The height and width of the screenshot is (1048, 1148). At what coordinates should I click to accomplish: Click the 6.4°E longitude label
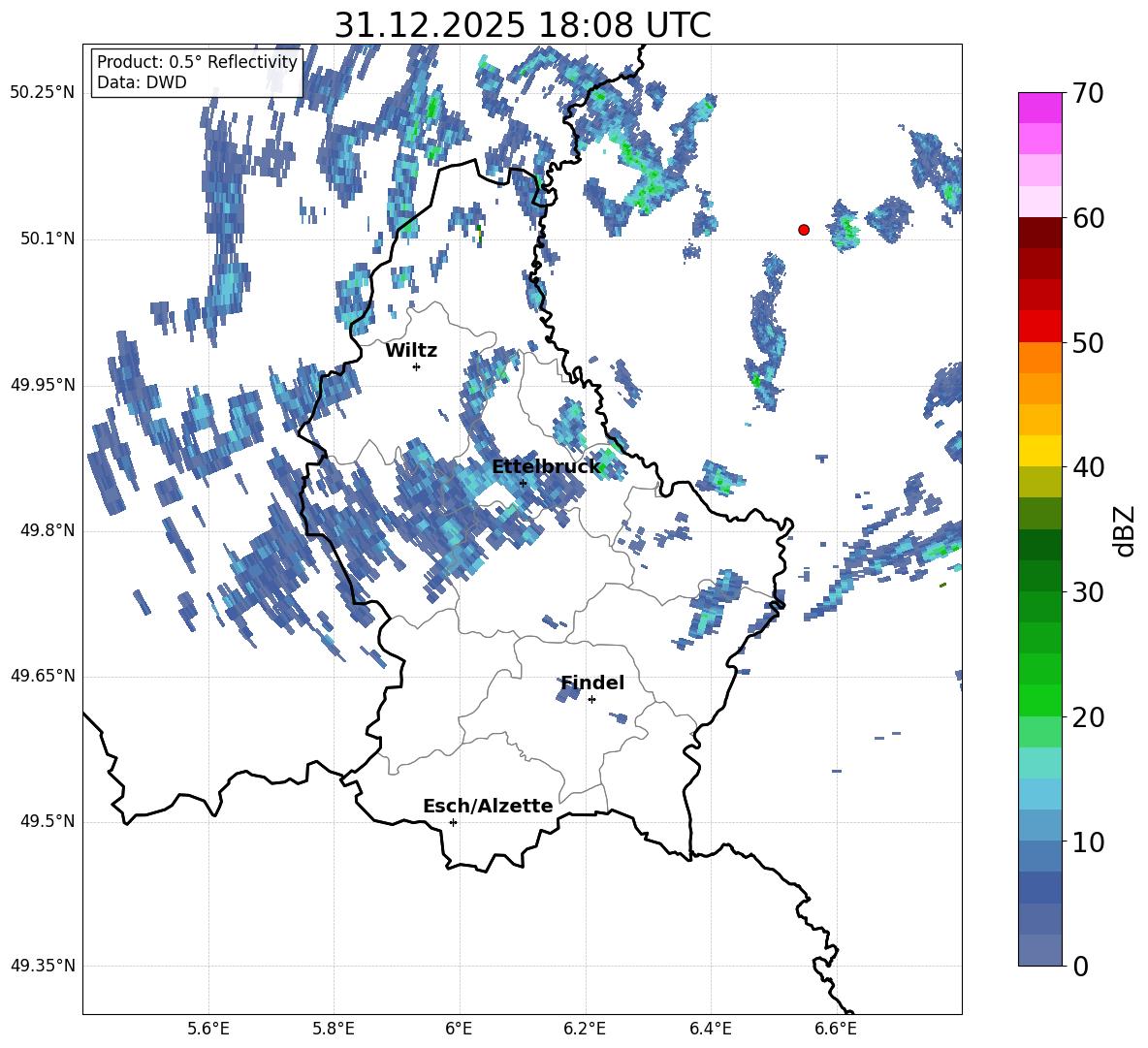[710, 1029]
